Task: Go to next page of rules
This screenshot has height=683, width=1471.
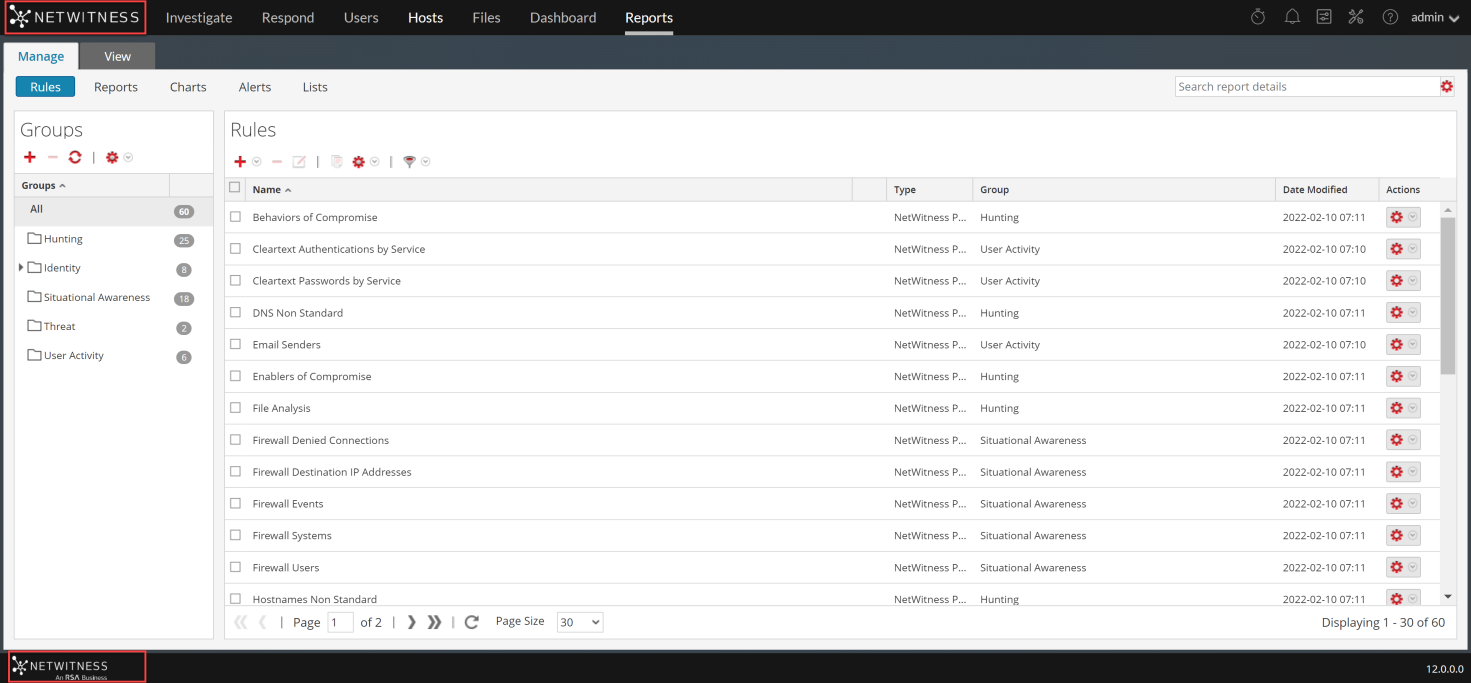Action: pos(411,622)
